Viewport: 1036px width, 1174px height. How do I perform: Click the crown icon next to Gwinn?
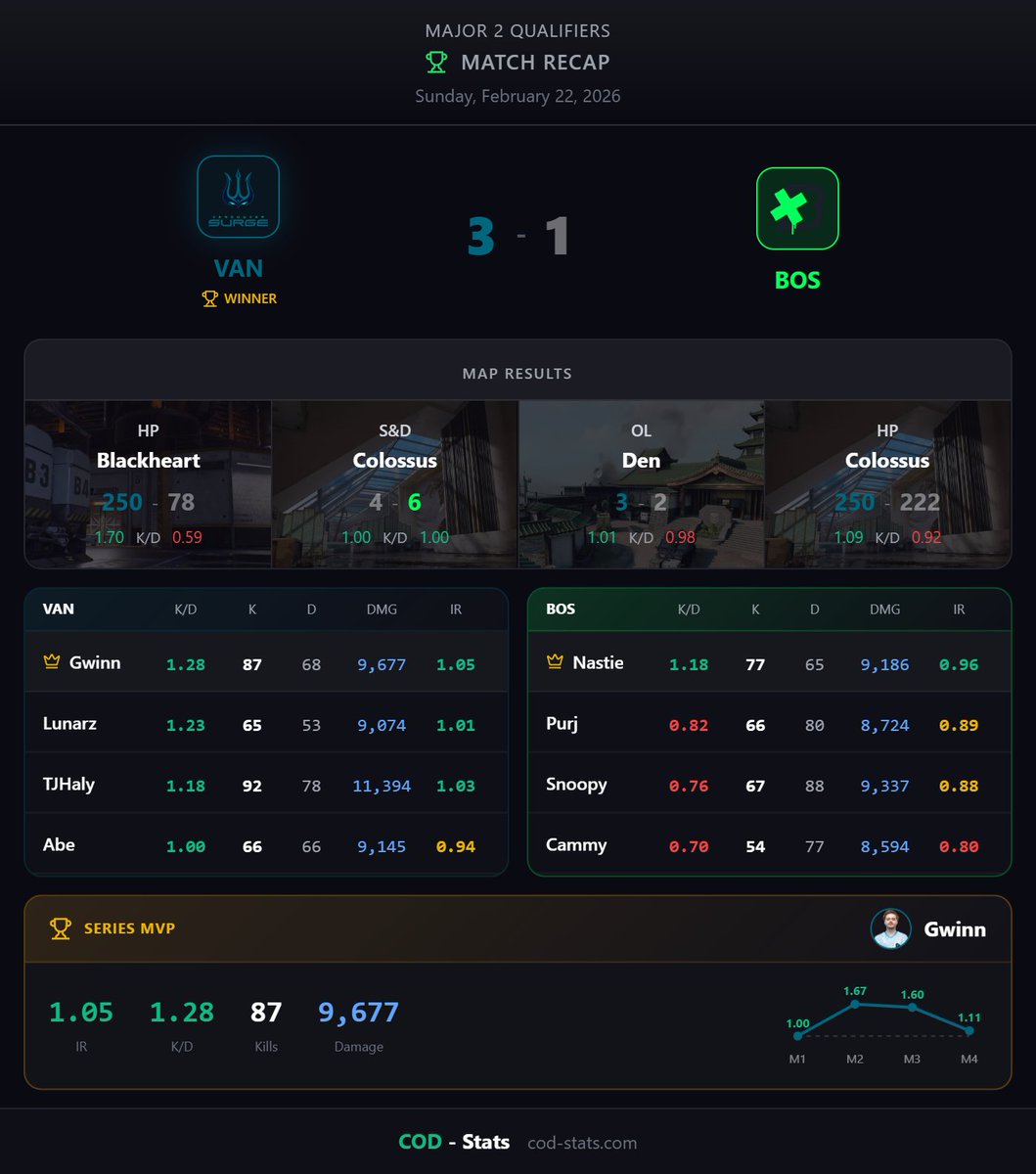tap(54, 662)
